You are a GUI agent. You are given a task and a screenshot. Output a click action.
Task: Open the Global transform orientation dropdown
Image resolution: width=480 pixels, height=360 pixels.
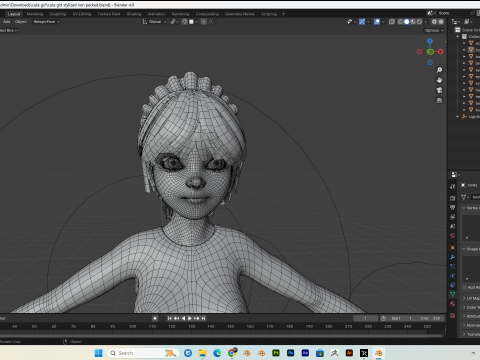pos(154,22)
